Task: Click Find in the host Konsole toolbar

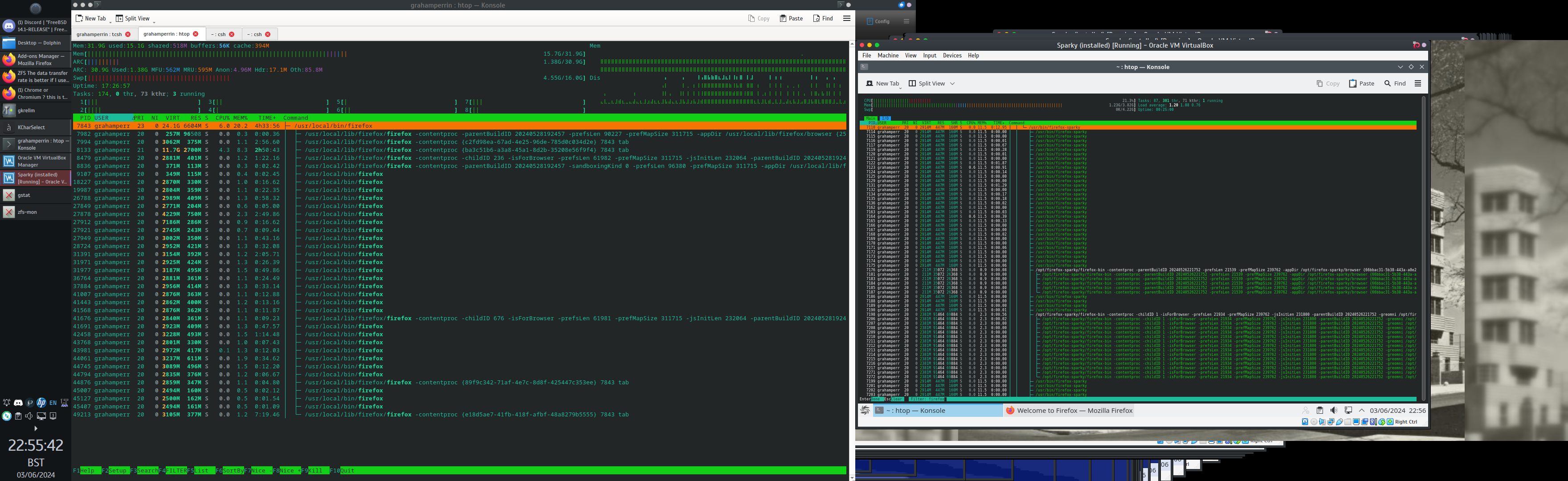Action: click(823, 18)
